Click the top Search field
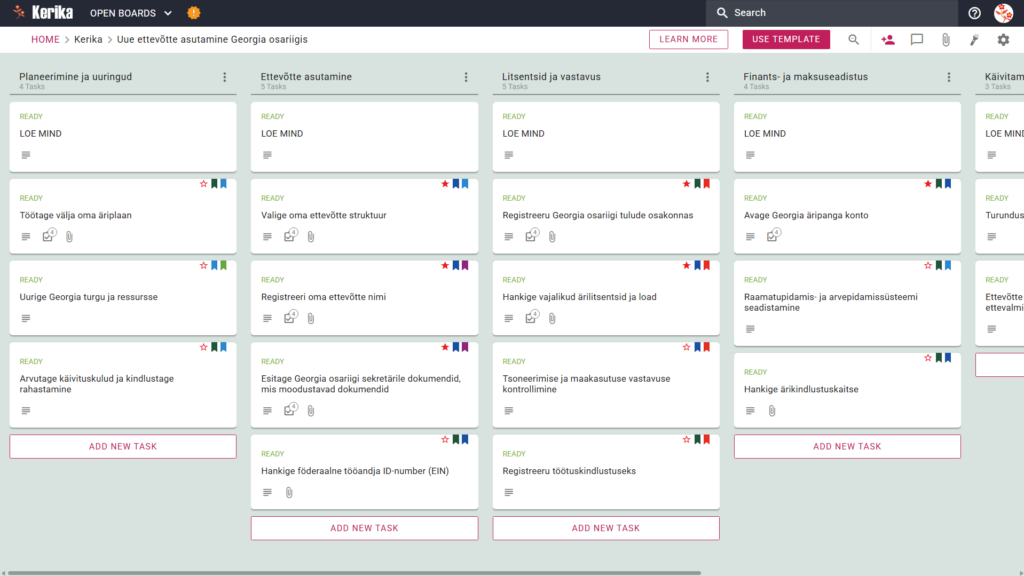This screenshot has width=1024, height=576. (831, 13)
